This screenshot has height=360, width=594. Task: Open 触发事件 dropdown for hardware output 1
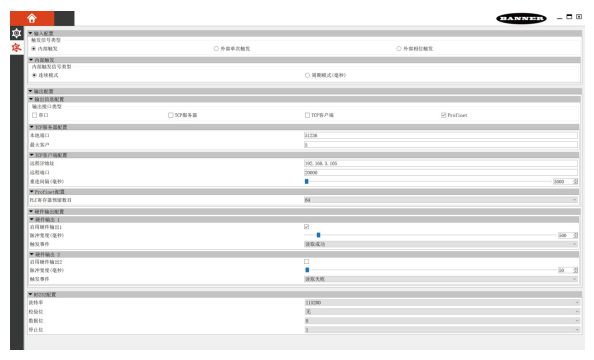[x=441, y=244]
